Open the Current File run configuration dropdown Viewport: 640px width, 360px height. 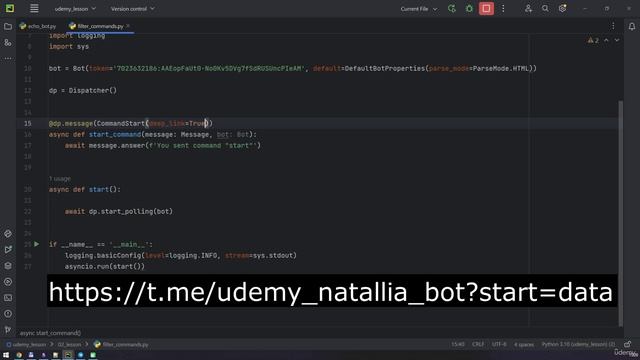pos(418,9)
